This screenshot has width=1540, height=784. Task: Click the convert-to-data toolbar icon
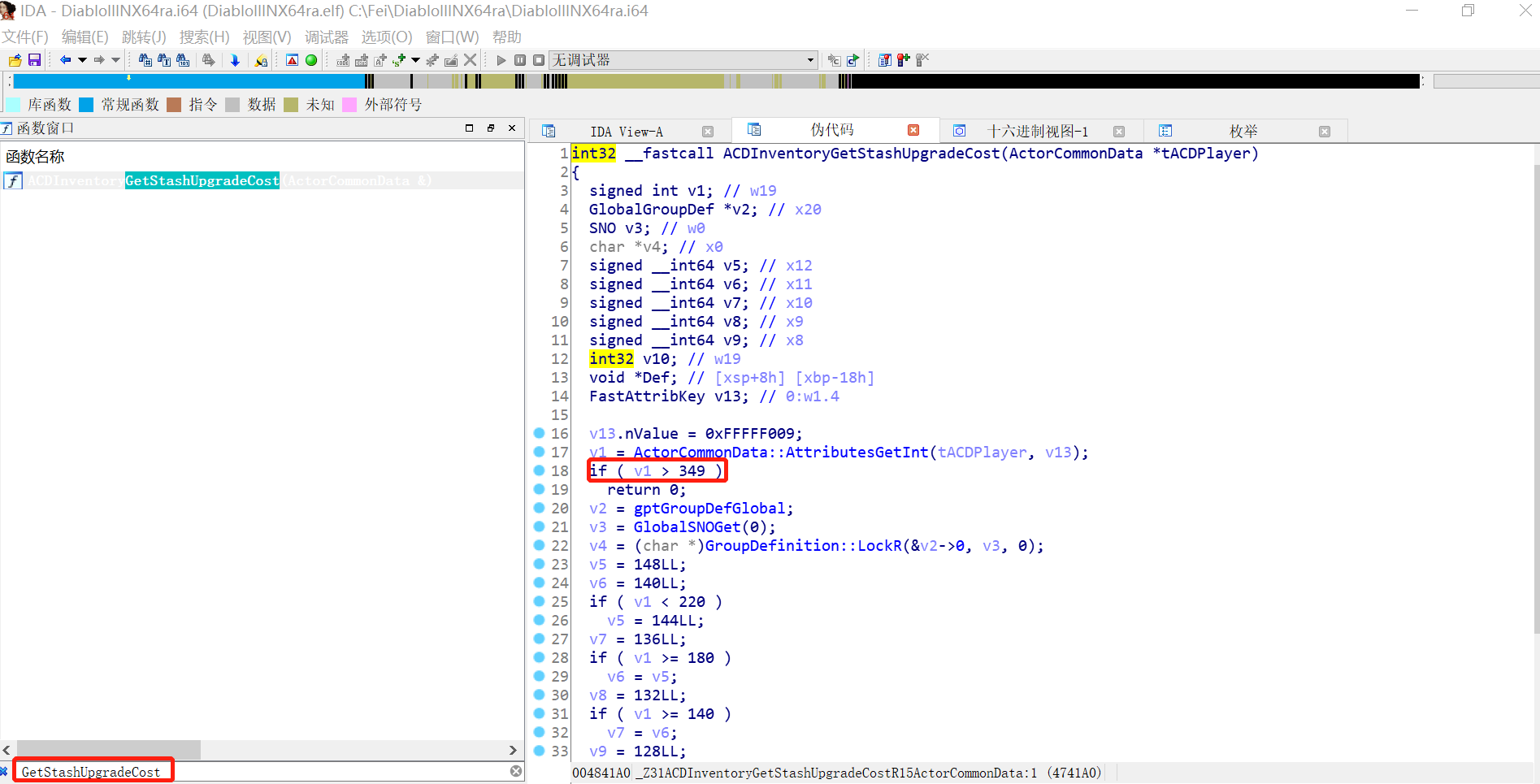tap(362, 60)
